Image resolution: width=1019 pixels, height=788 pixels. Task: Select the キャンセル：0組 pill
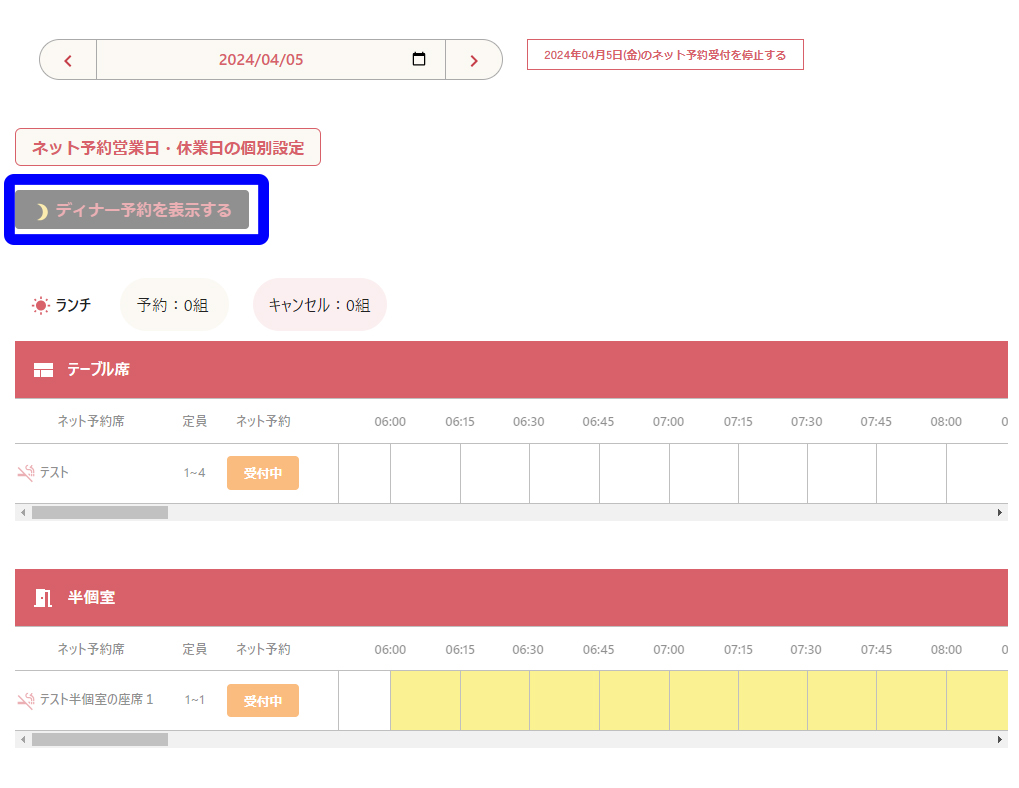point(319,305)
